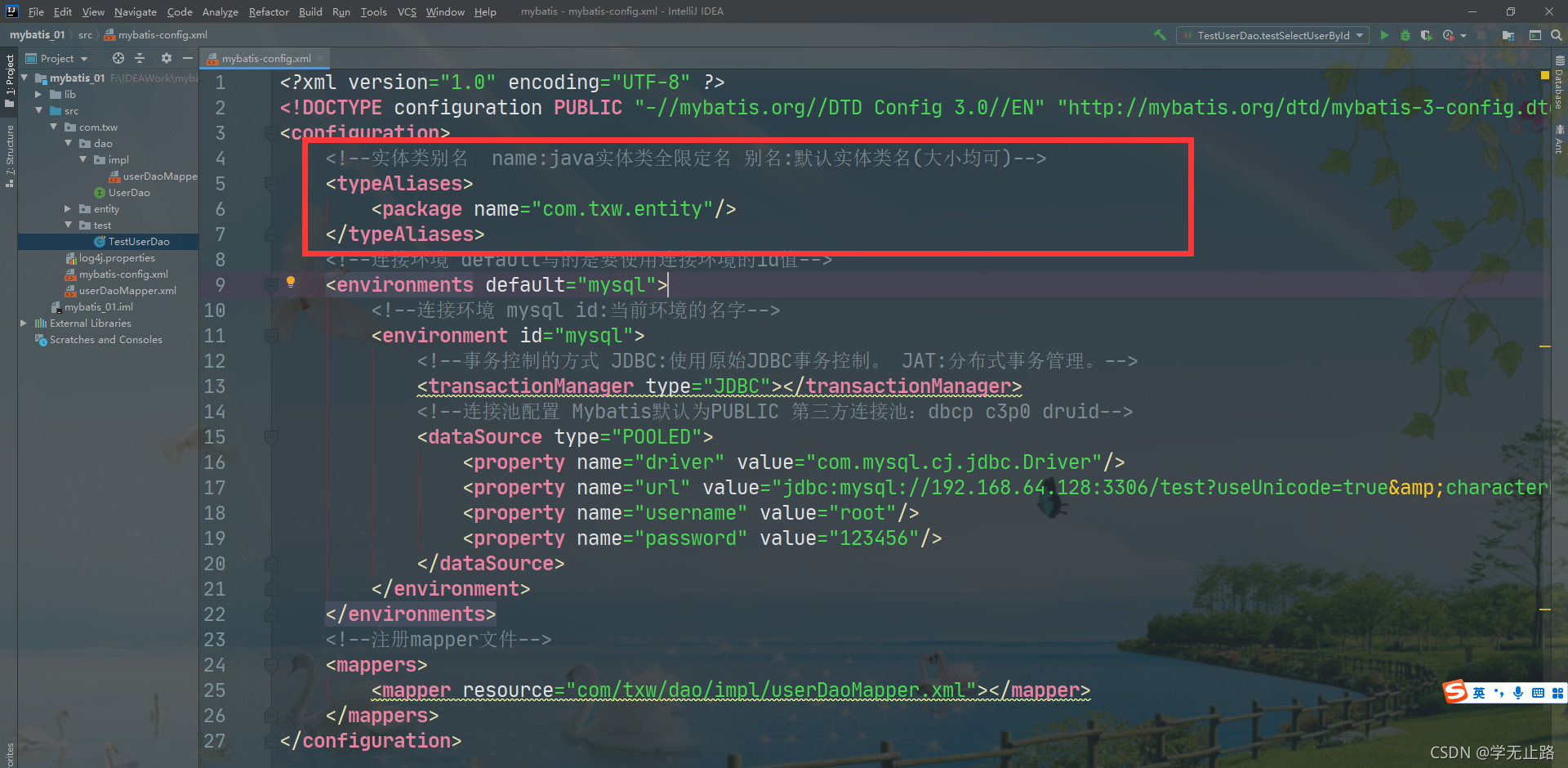Run with Coverage shield icon

pyautogui.click(x=1426, y=35)
